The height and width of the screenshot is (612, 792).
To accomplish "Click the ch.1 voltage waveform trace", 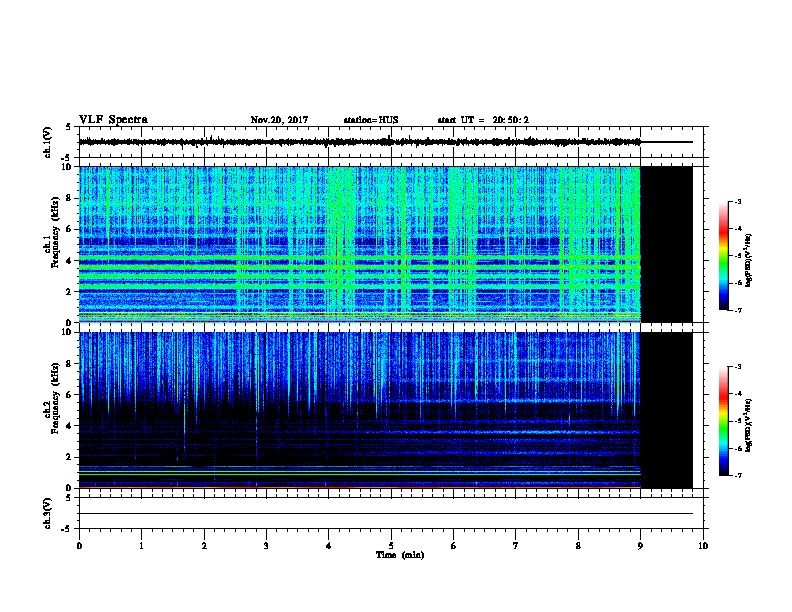I will pos(359,142).
